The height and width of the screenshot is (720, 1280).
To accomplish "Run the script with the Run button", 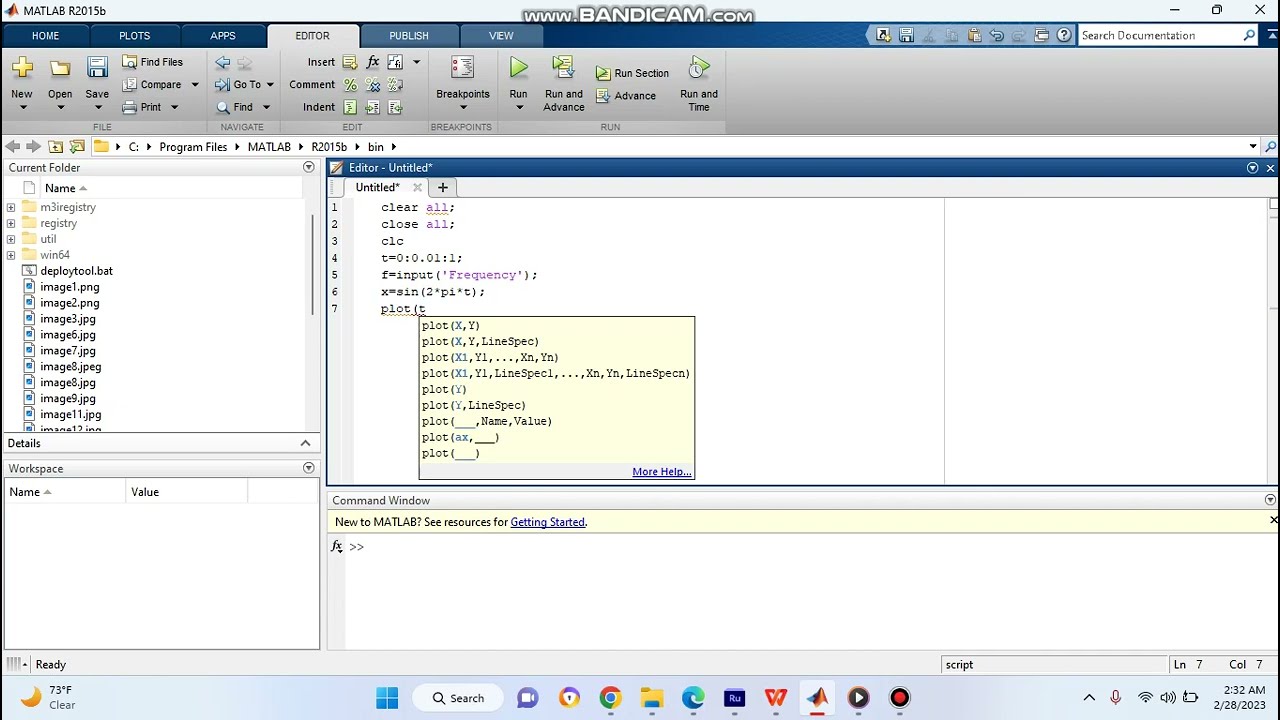I will 518,83.
